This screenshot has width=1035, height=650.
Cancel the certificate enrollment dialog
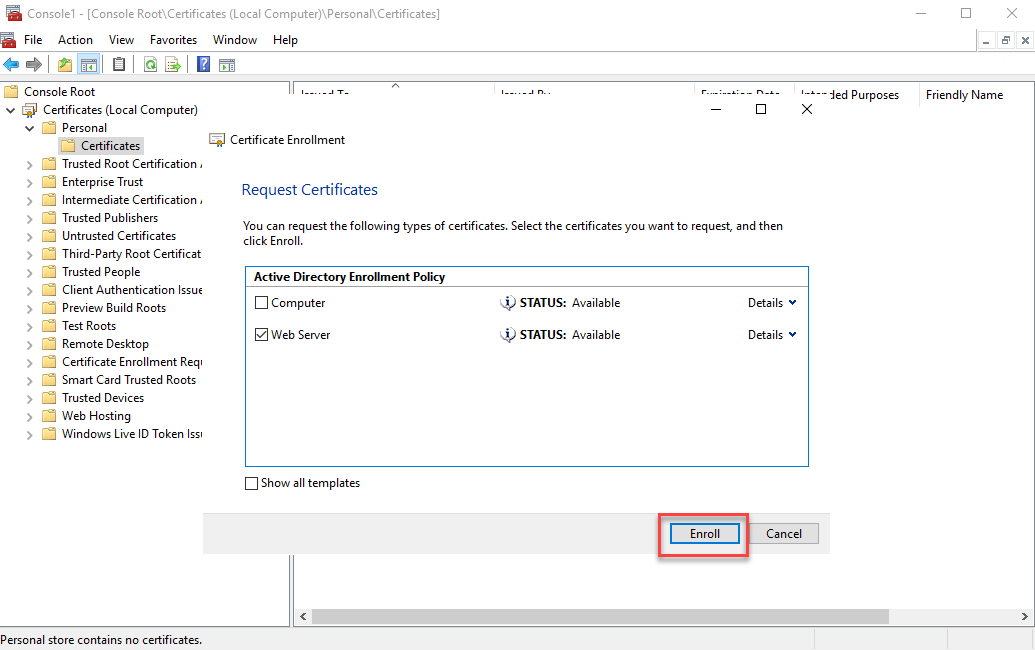pyautogui.click(x=783, y=534)
